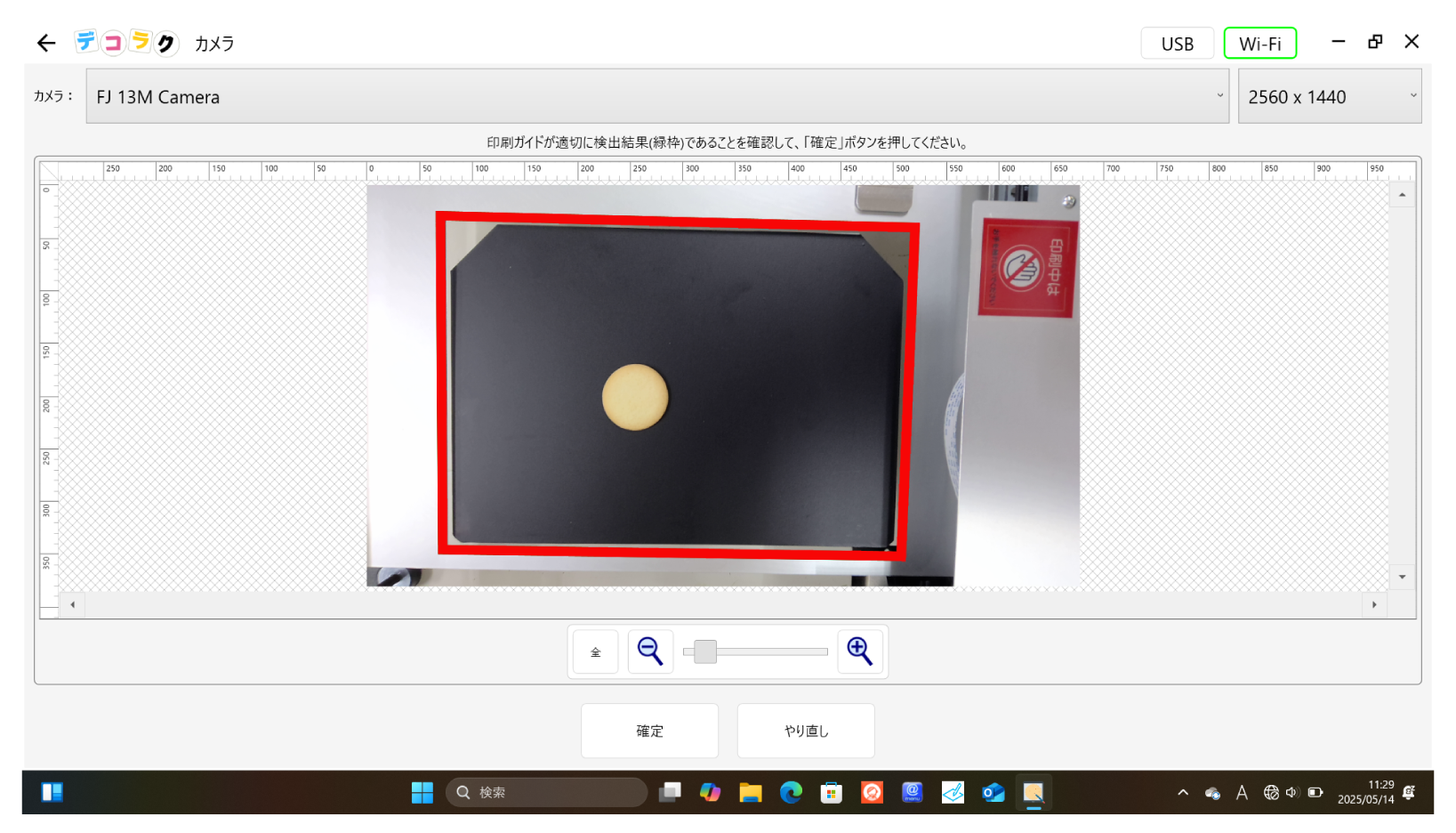The width and height of the screenshot is (1456, 833).
Task: Open the pen sketch app in taskbar
Action: [953, 792]
